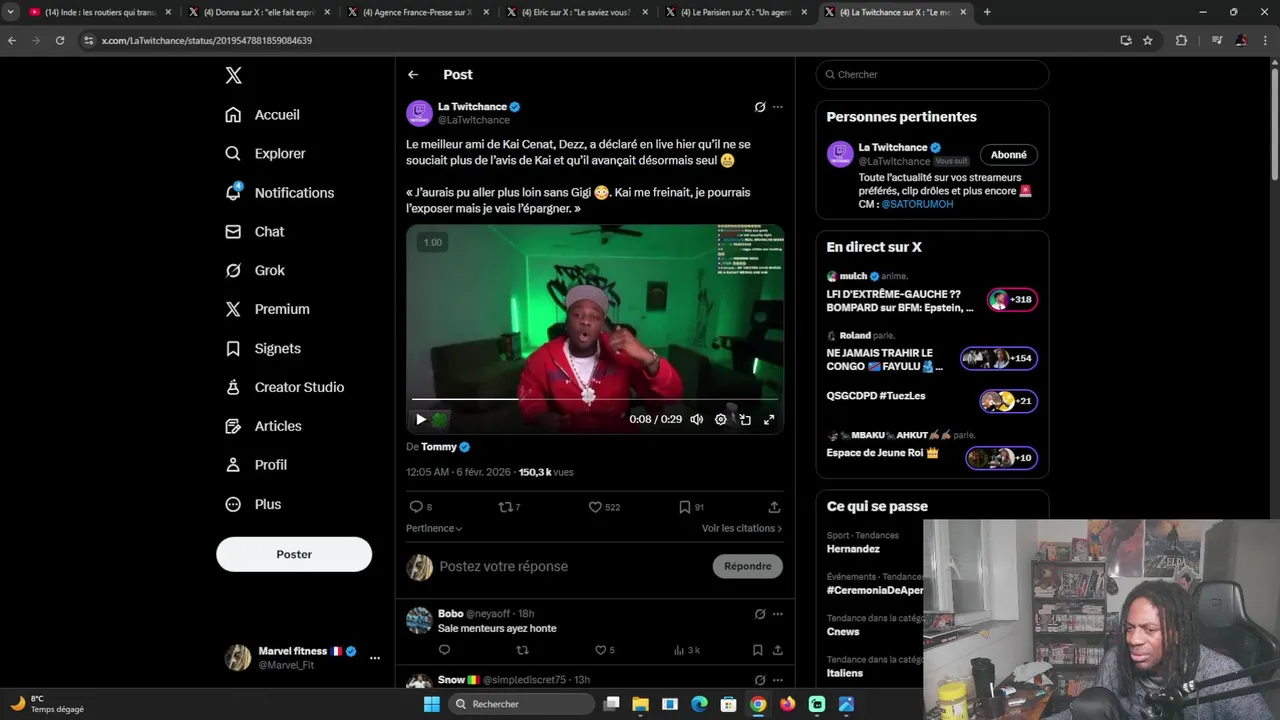Go back with the Post back arrow
The image size is (1280, 720).
pyautogui.click(x=413, y=75)
